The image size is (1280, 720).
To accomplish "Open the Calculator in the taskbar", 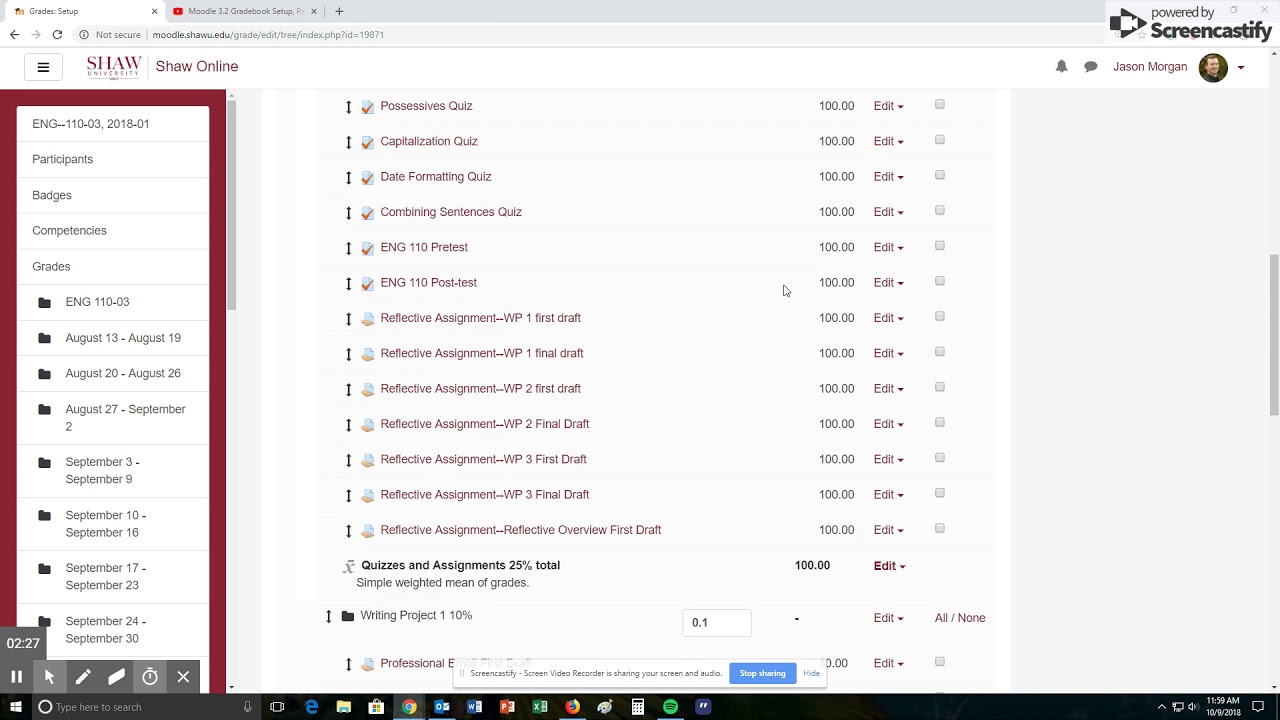I will point(637,707).
